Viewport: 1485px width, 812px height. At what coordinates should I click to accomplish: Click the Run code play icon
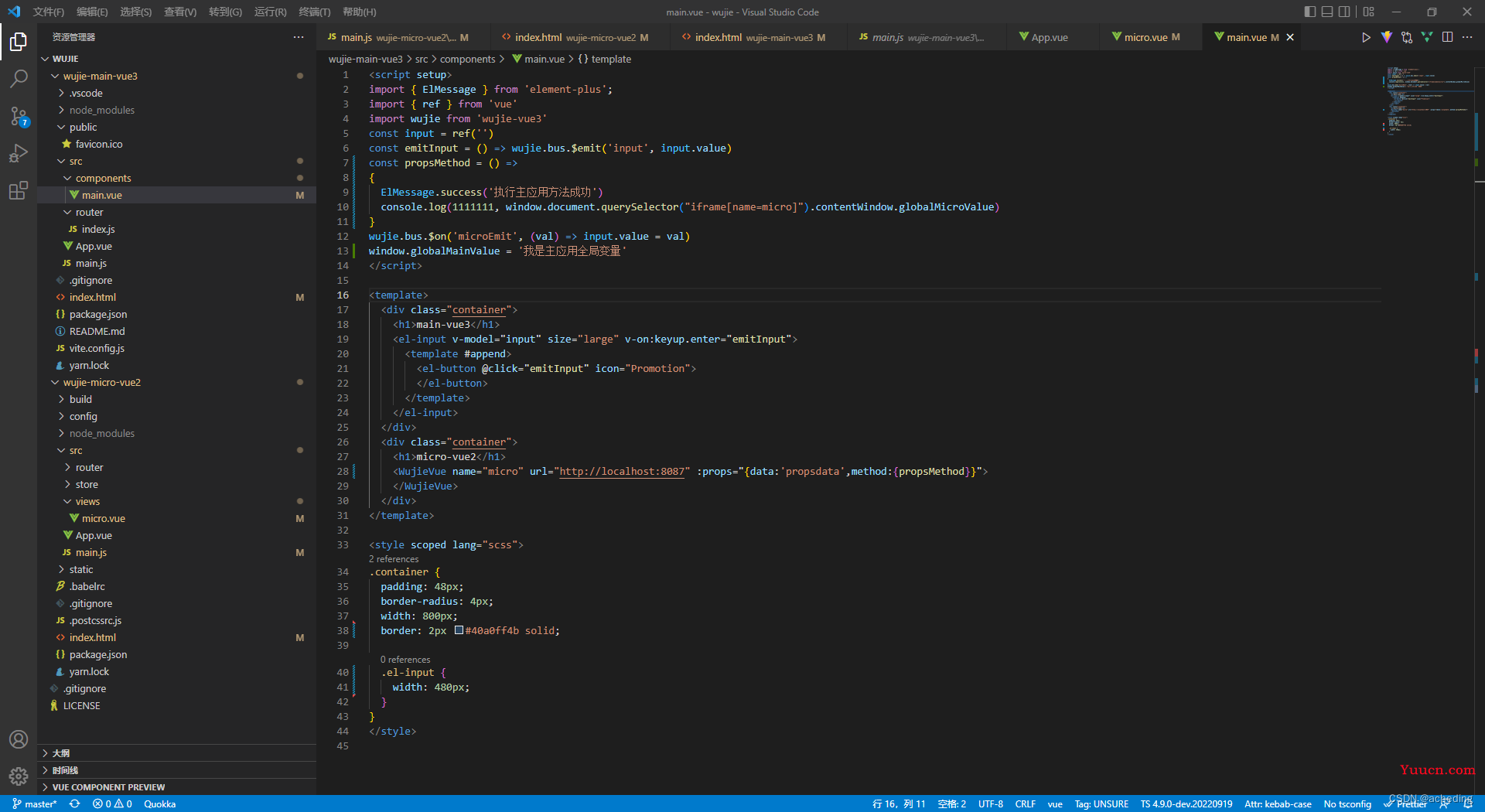click(x=1366, y=37)
